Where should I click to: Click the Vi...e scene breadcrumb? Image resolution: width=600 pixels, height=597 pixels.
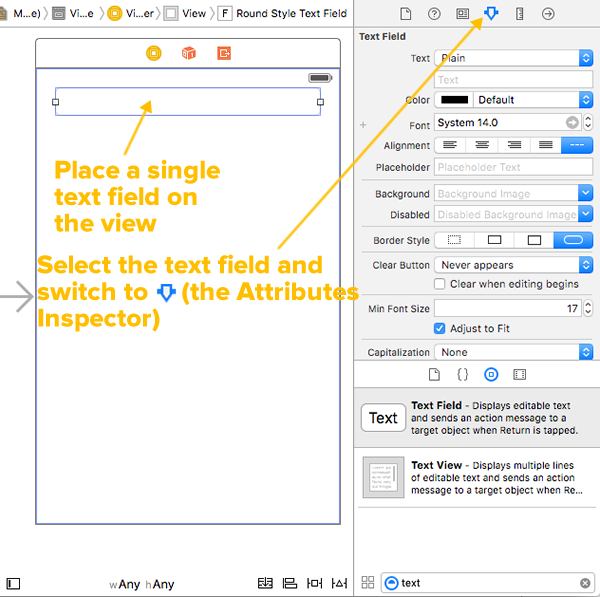click(73, 14)
